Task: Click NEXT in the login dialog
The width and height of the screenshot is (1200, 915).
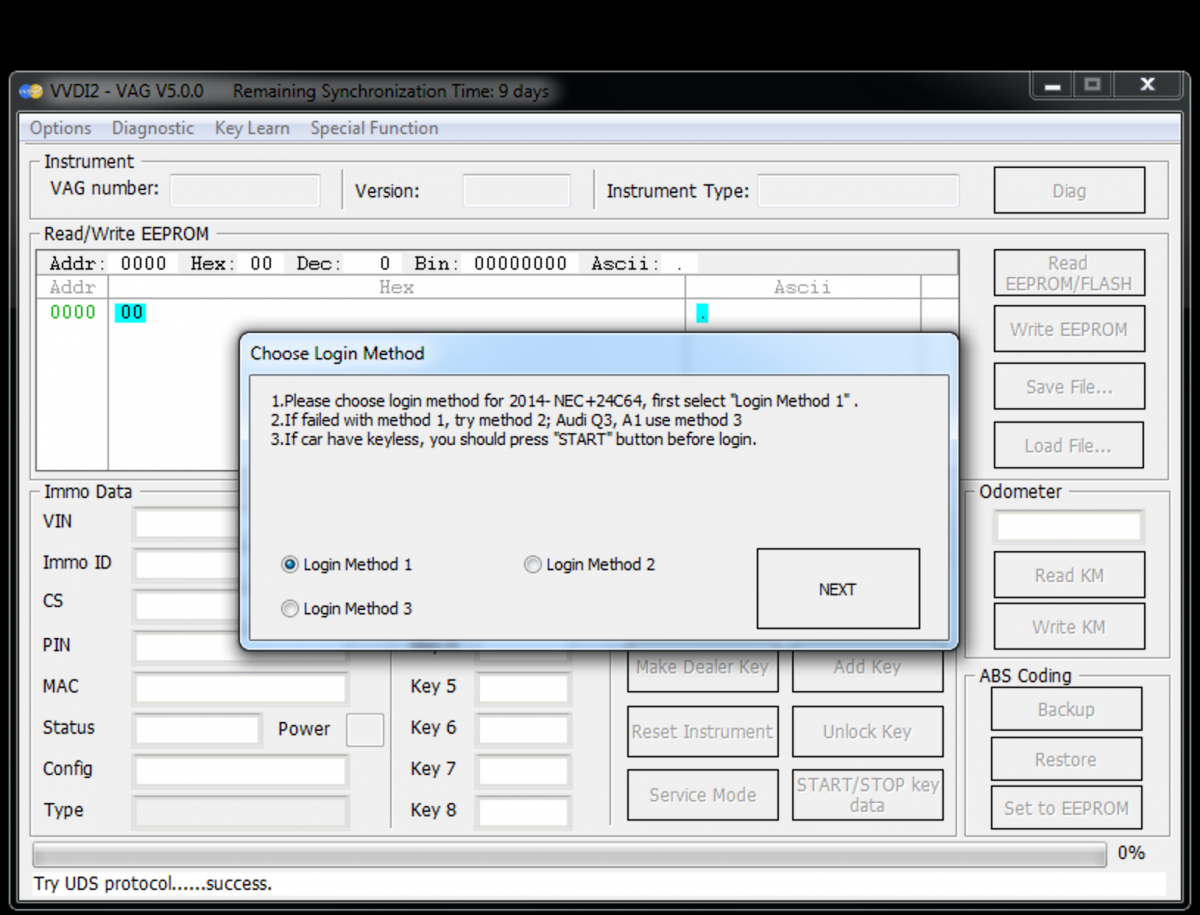Action: (838, 589)
